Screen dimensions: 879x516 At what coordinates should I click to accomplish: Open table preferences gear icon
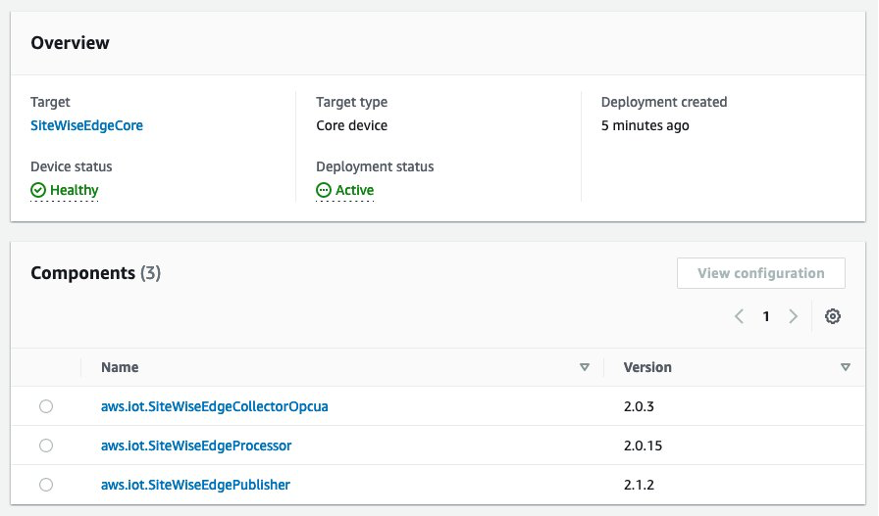(x=832, y=316)
